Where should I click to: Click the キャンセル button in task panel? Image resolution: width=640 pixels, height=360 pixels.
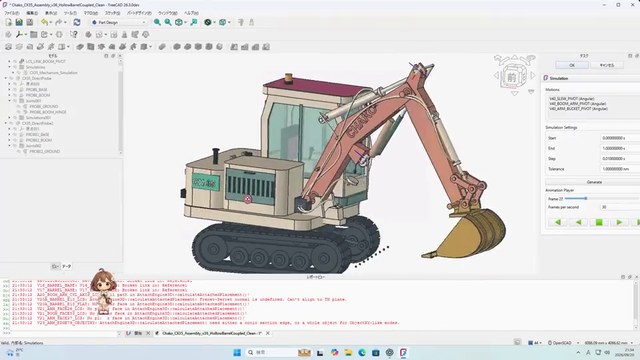coord(607,65)
